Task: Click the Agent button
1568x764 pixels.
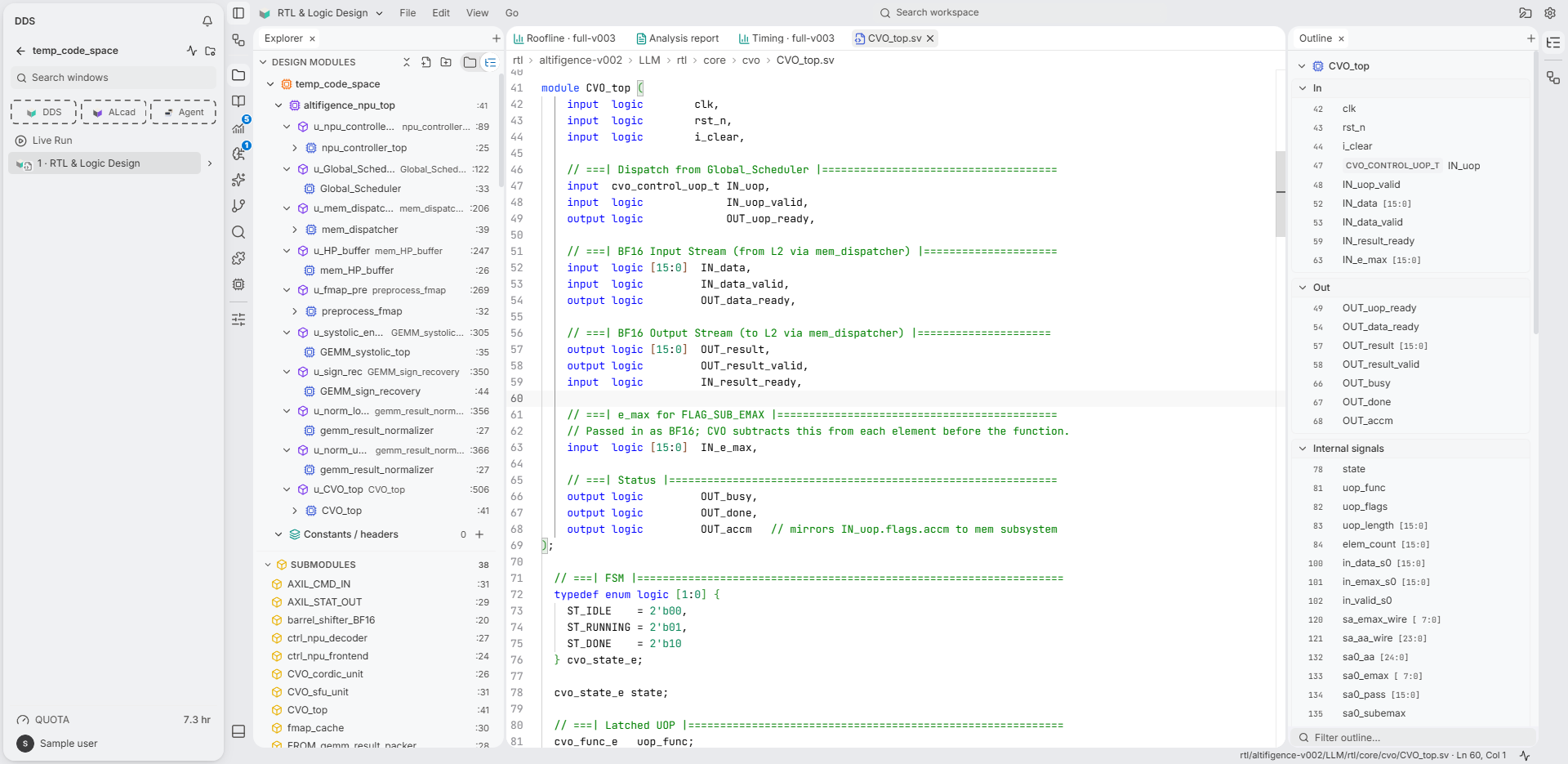Action: (x=183, y=112)
